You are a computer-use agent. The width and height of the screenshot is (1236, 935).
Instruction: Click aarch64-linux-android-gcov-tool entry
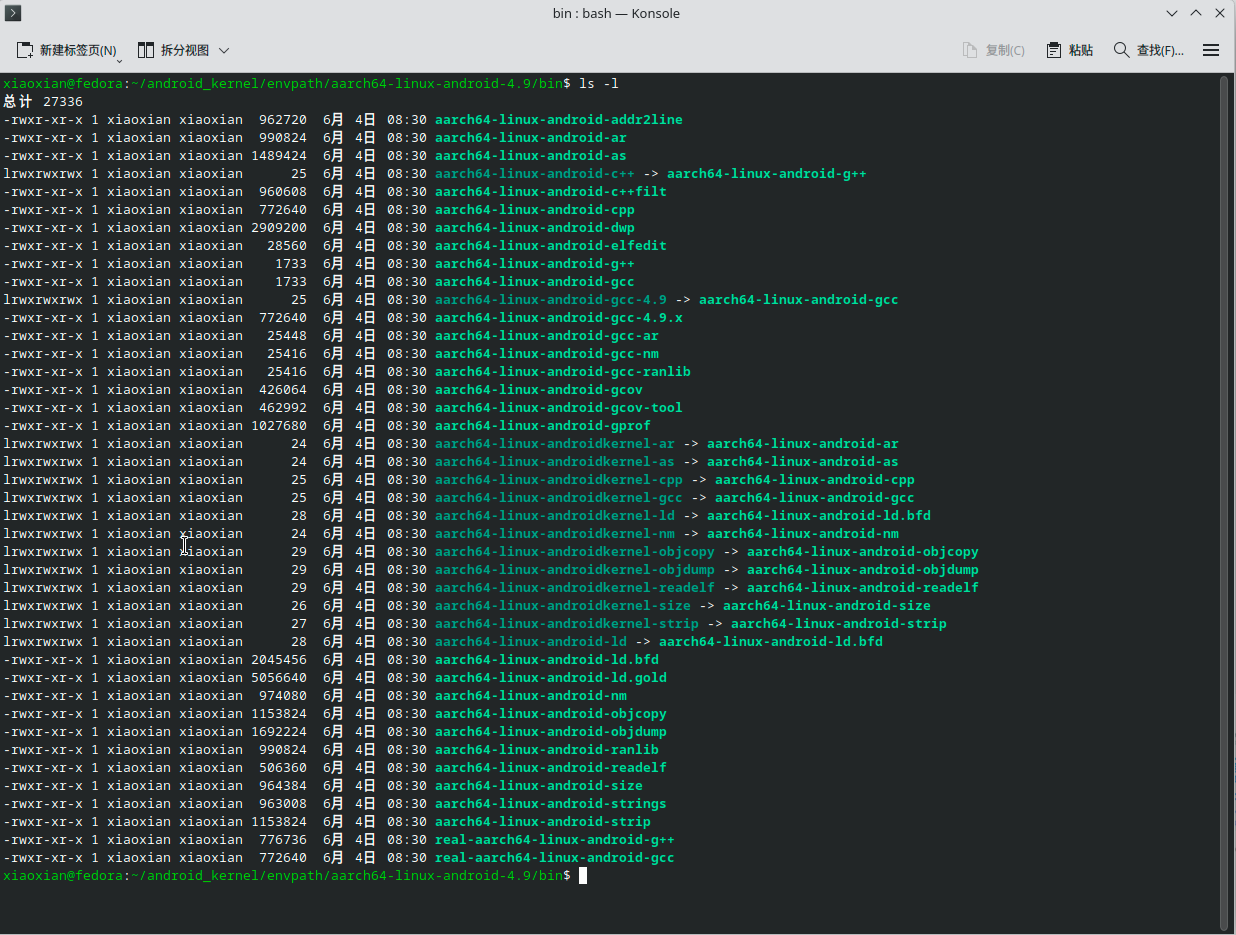click(559, 408)
